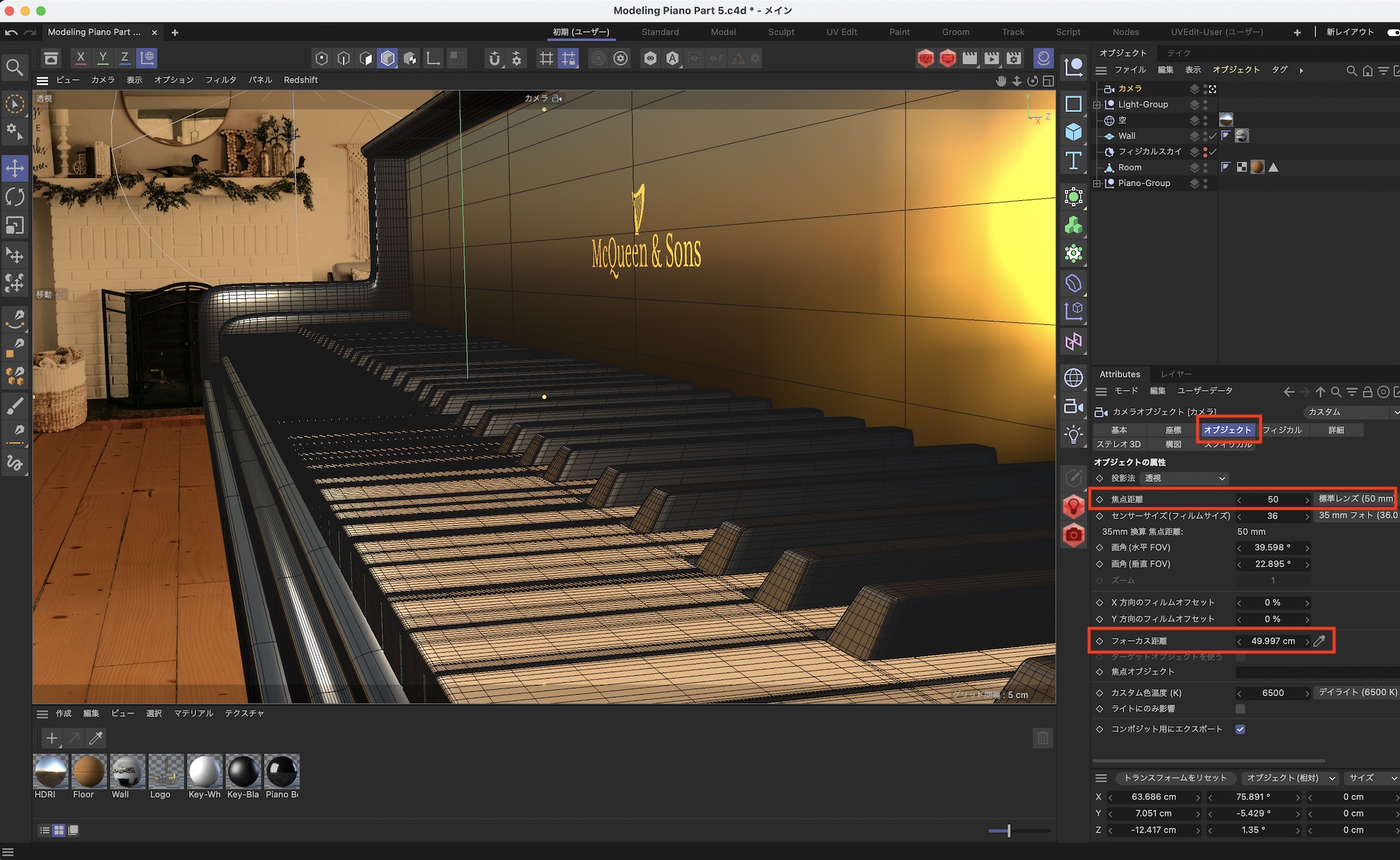This screenshot has width=1400, height=860.
Task: Toggle visibility dots for Wall object
Action: tap(1205, 136)
